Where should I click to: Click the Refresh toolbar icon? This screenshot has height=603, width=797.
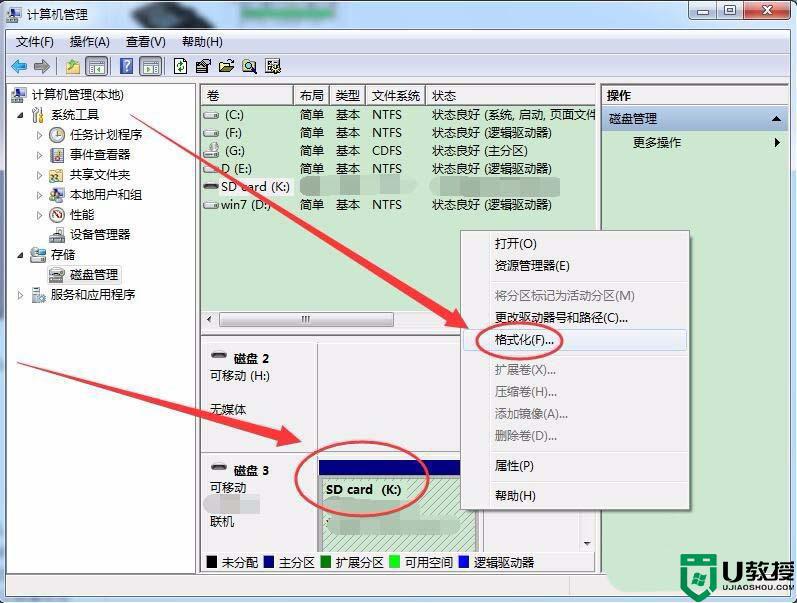click(x=180, y=66)
